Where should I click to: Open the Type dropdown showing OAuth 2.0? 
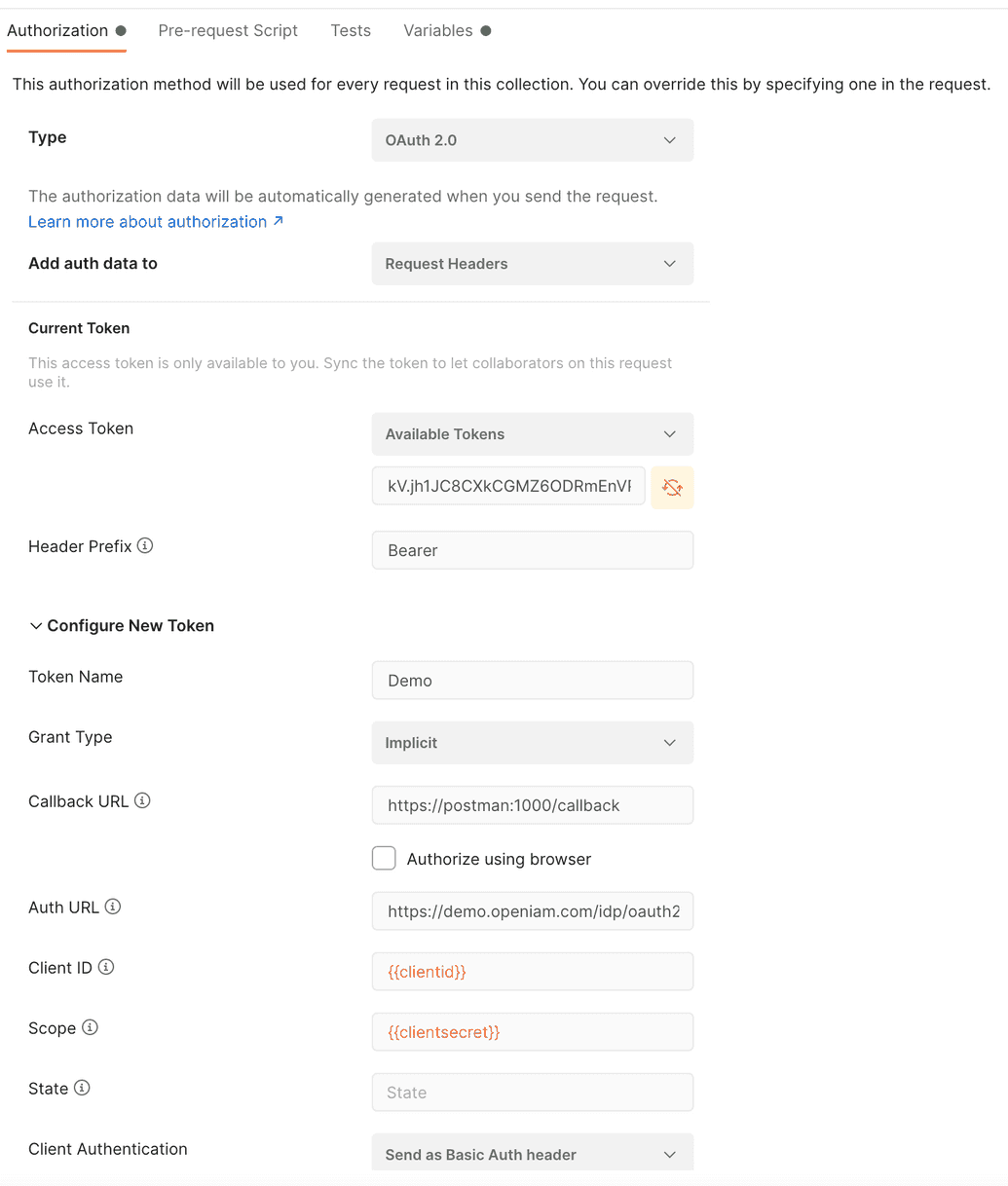(x=532, y=139)
